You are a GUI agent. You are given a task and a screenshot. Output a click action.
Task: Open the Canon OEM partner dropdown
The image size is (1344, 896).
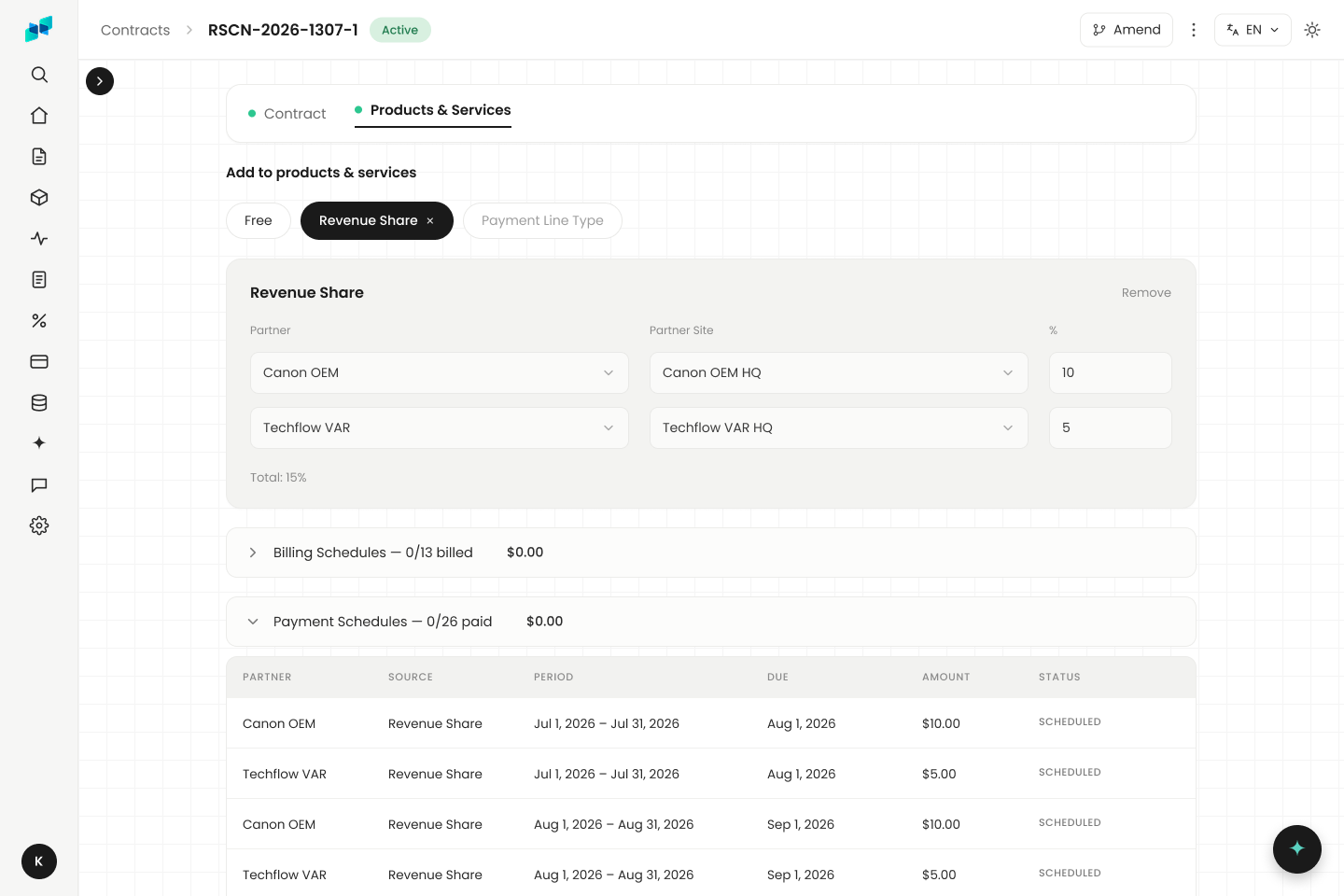click(x=440, y=372)
